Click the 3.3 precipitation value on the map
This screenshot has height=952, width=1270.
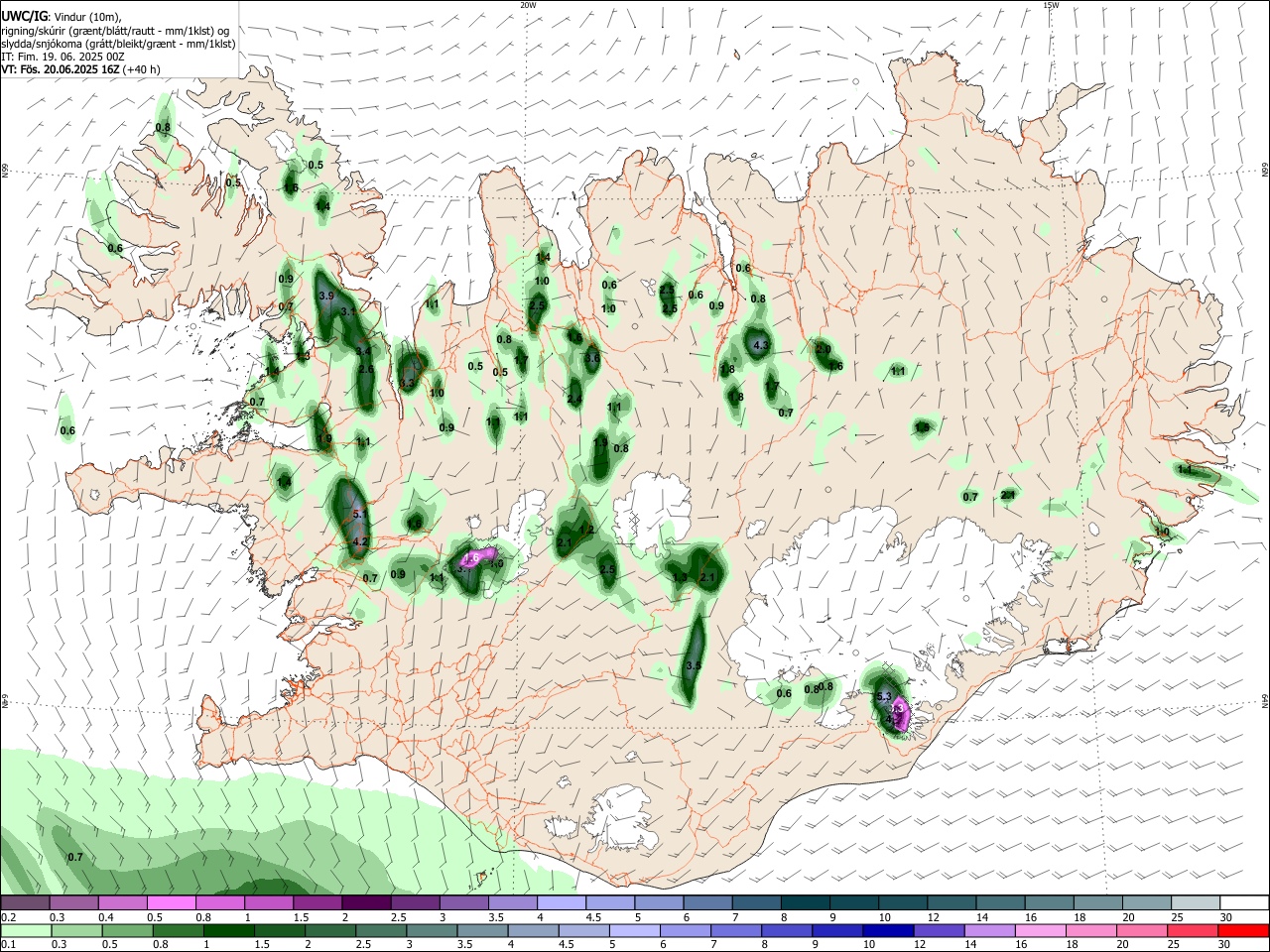(x=407, y=382)
